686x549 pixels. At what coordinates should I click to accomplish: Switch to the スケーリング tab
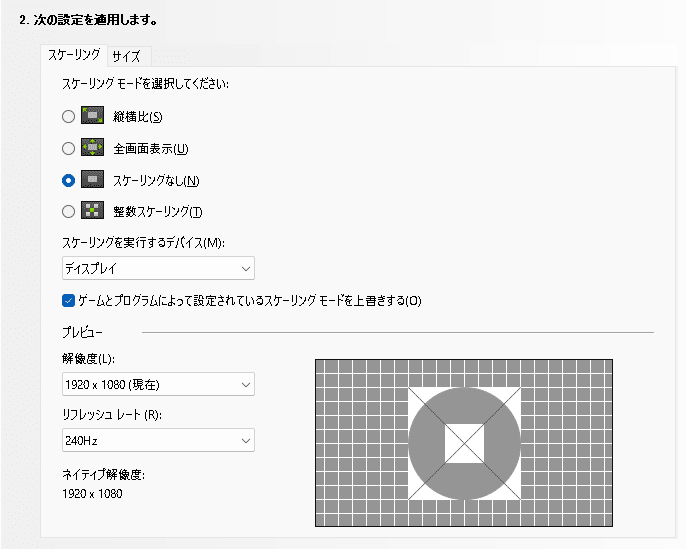(74, 55)
